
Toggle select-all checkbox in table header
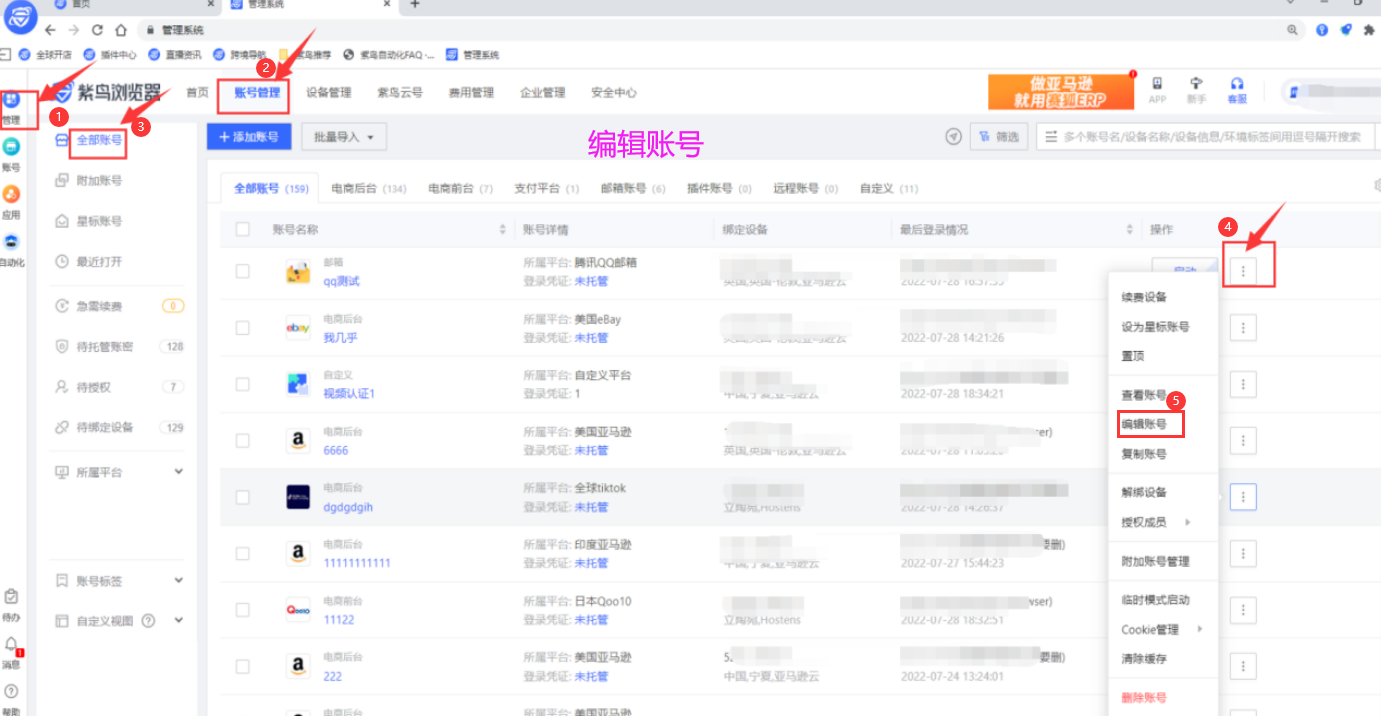243,230
